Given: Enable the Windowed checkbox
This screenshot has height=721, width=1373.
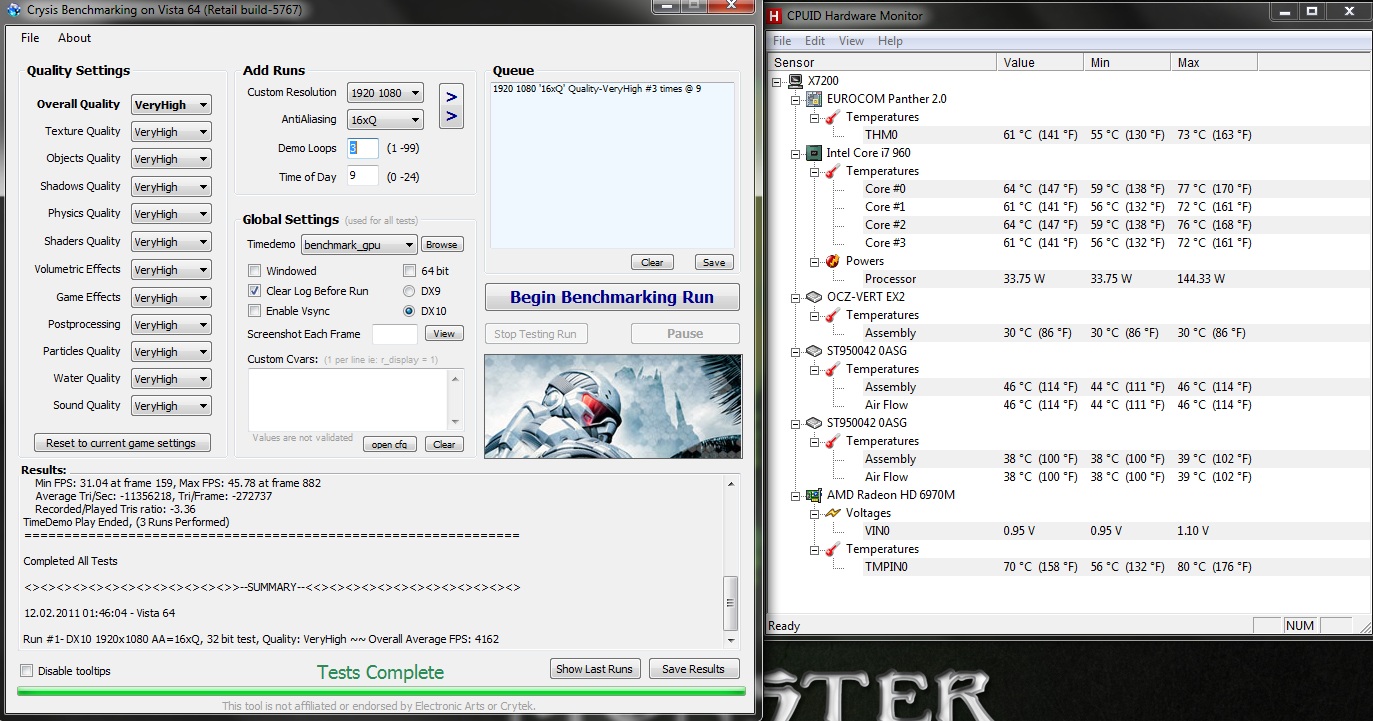Looking at the screenshot, I should pos(255,271).
